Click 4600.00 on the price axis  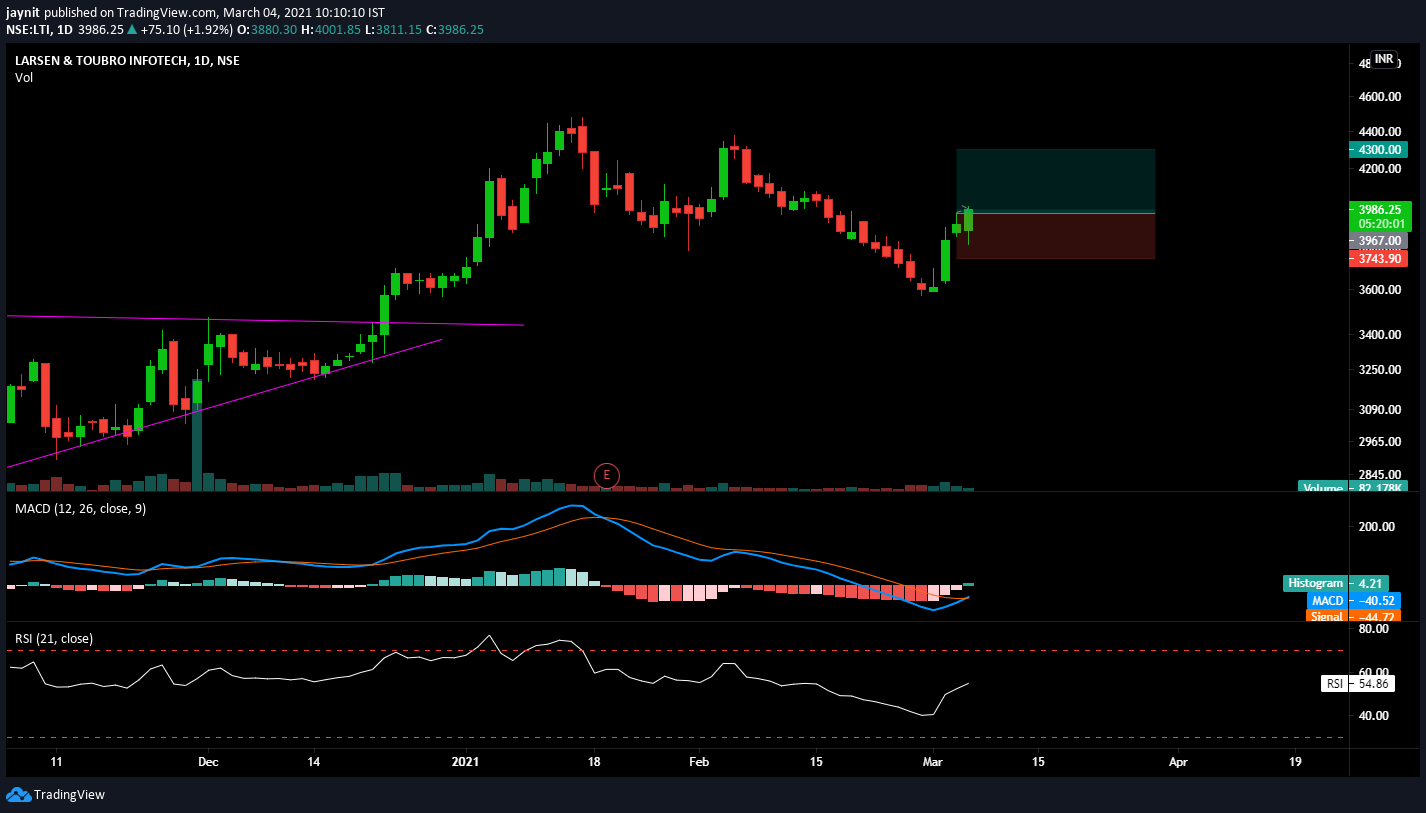[1378, 97]
